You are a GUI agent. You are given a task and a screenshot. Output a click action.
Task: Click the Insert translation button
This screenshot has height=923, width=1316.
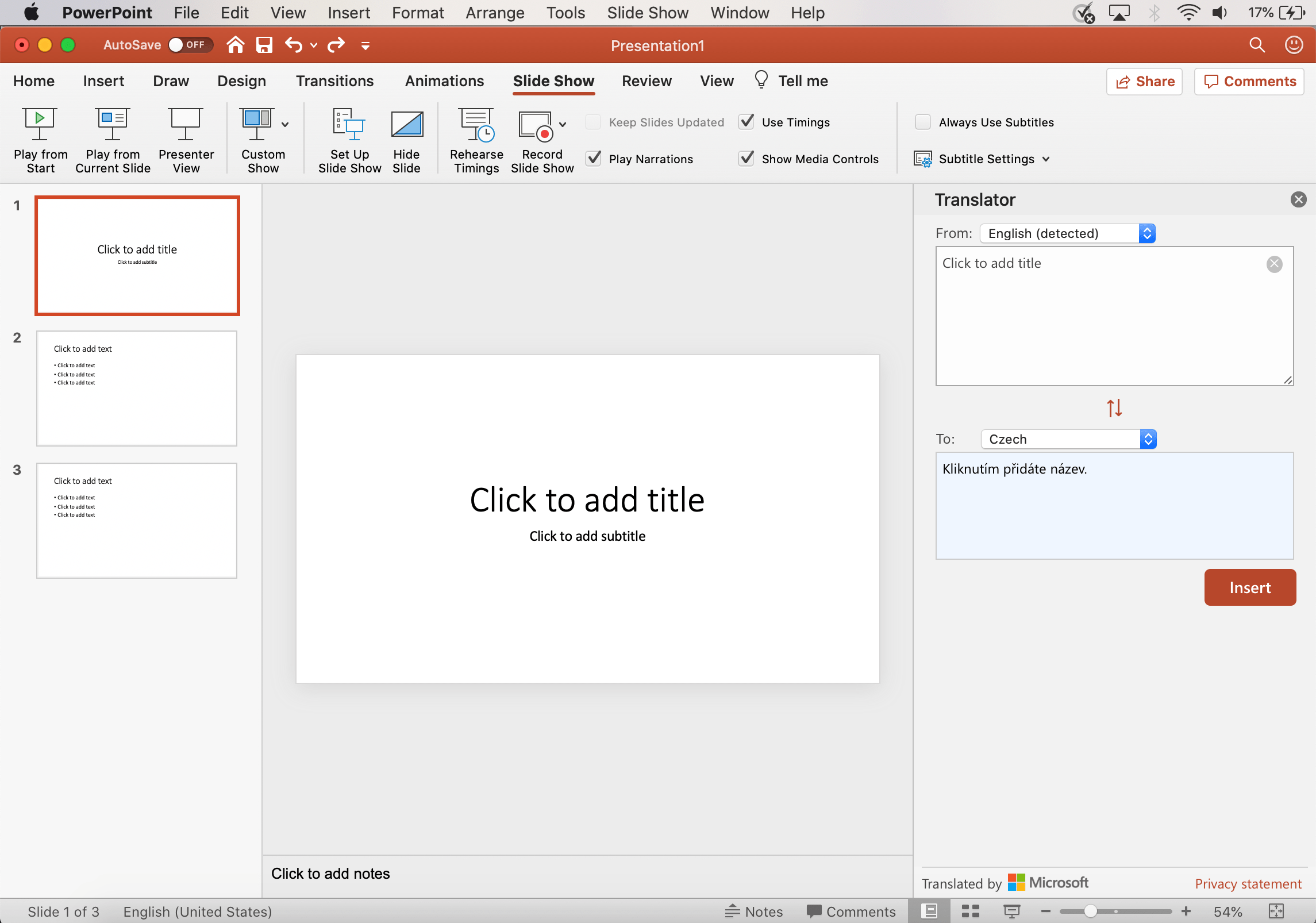(1249, 587)
